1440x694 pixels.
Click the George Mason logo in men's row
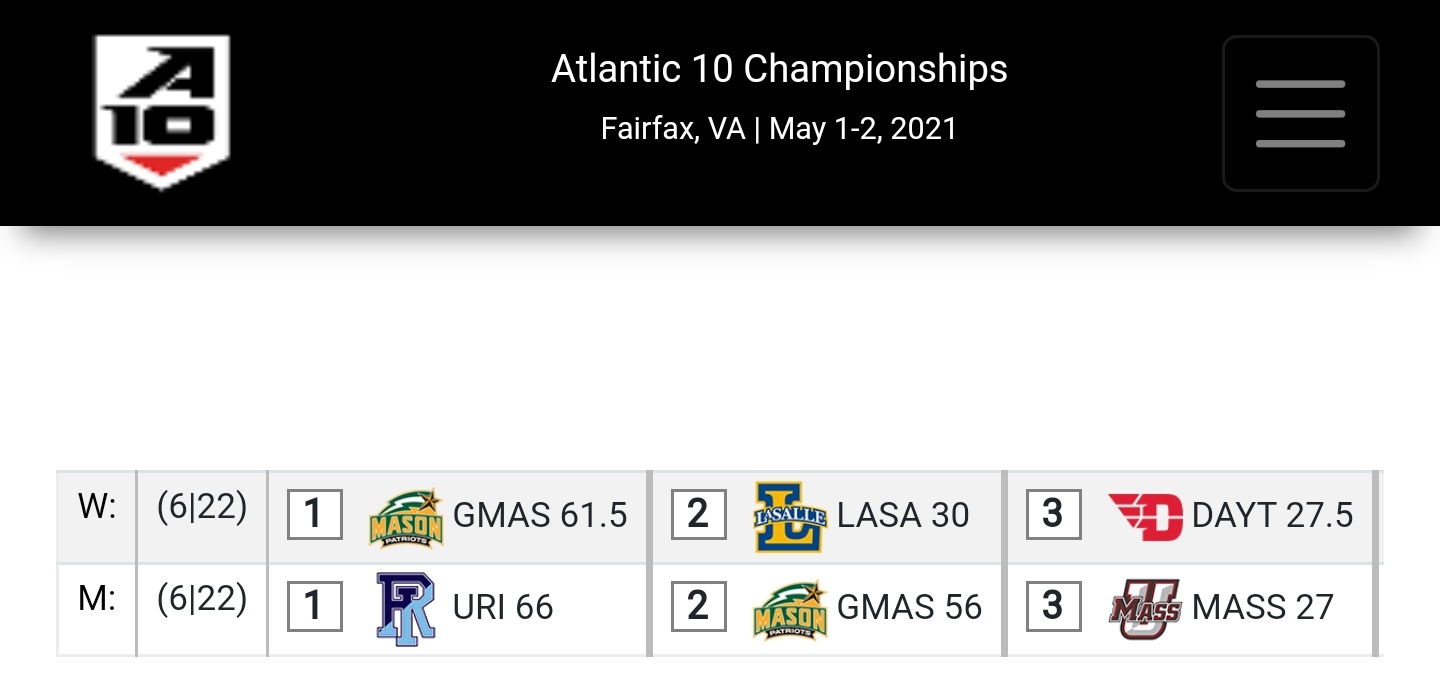(x=790, y=608)
